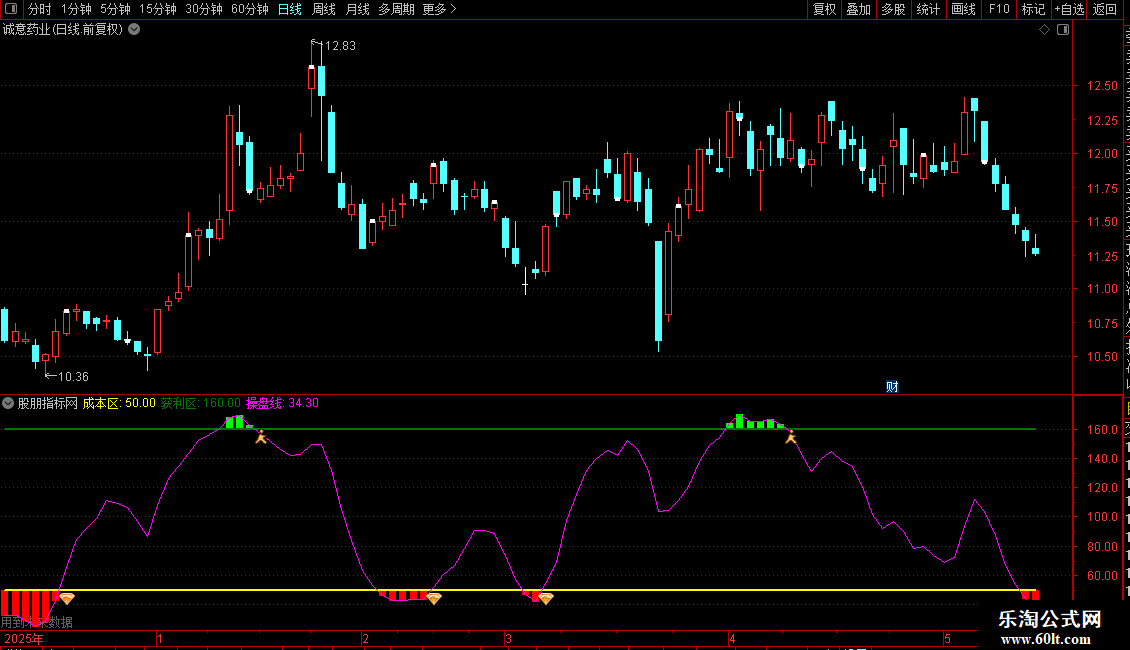Click the 返回 back button
The image size is (1130, 650).
pyautogui.click(x=1104, y=9)
